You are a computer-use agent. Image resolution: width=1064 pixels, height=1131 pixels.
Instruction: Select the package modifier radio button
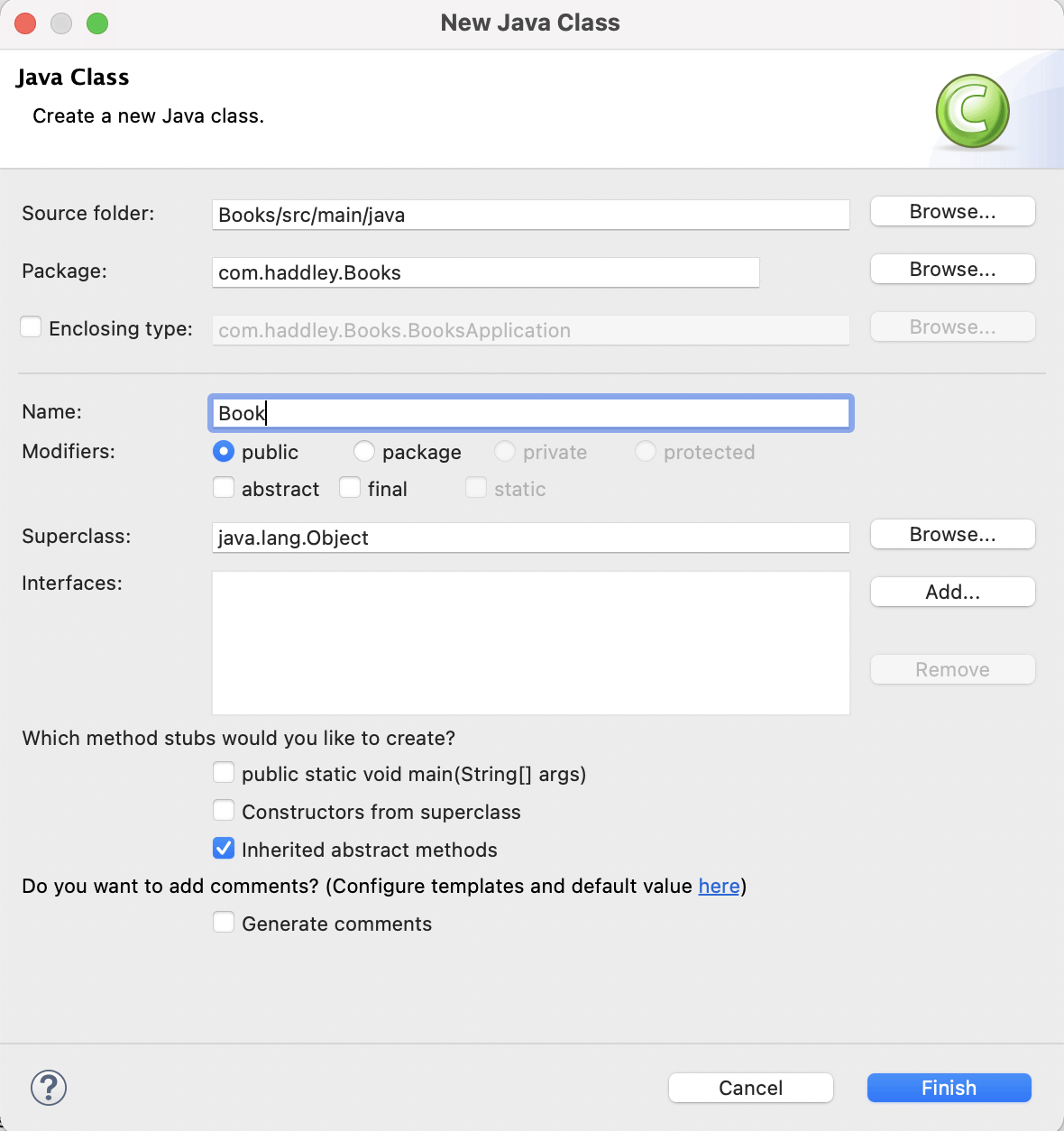[x=364, y=451]
